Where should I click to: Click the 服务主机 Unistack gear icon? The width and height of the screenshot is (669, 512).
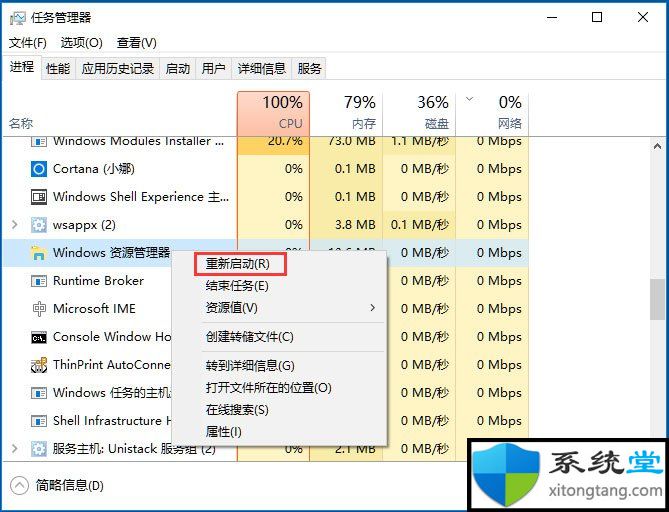39,449
